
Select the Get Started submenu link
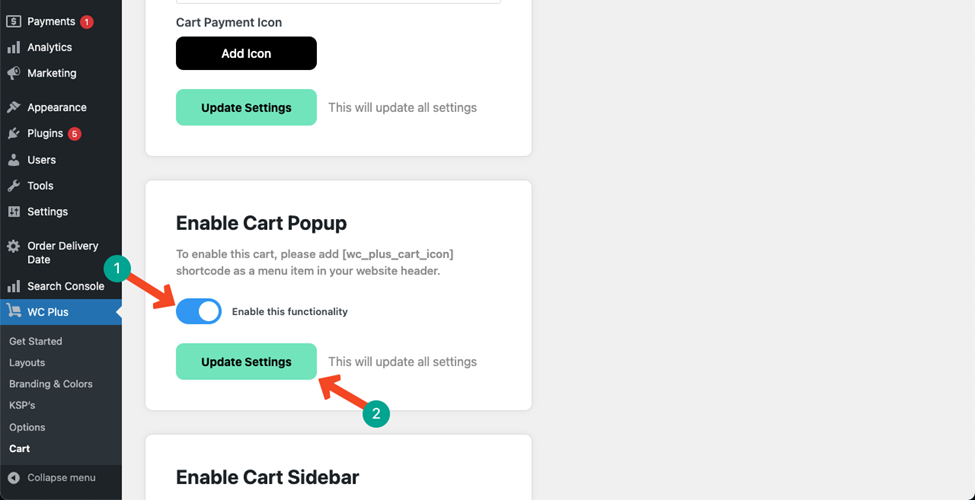tap(35, 341)
